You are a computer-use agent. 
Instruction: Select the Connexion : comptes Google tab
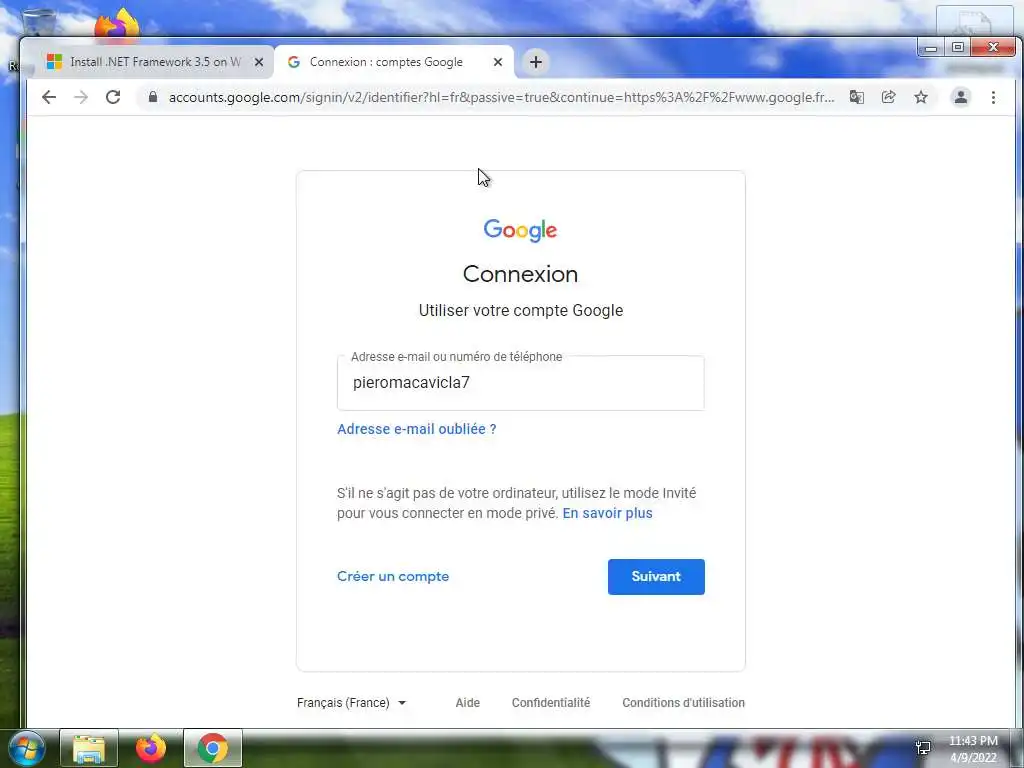[394, 62]
